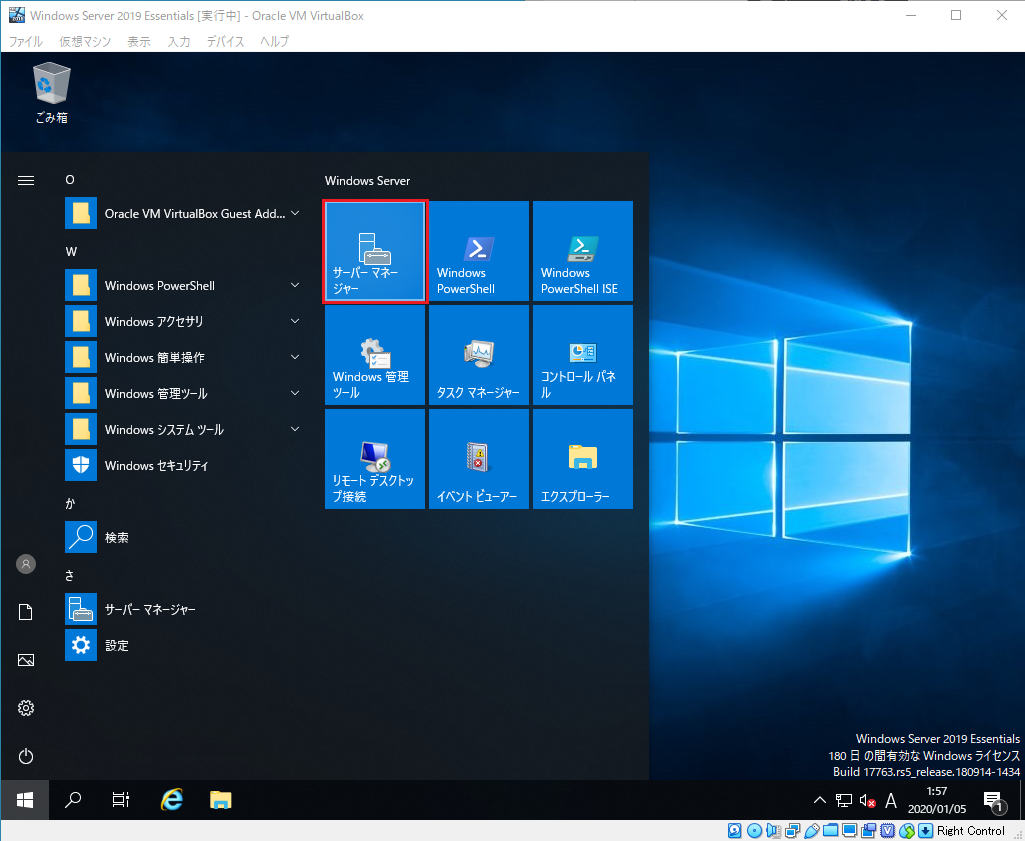The height and width of the screenshot is (841, 1025).
Task: Click the VirtualBox mouse integration status icon
Action: [x=907, y=831]
